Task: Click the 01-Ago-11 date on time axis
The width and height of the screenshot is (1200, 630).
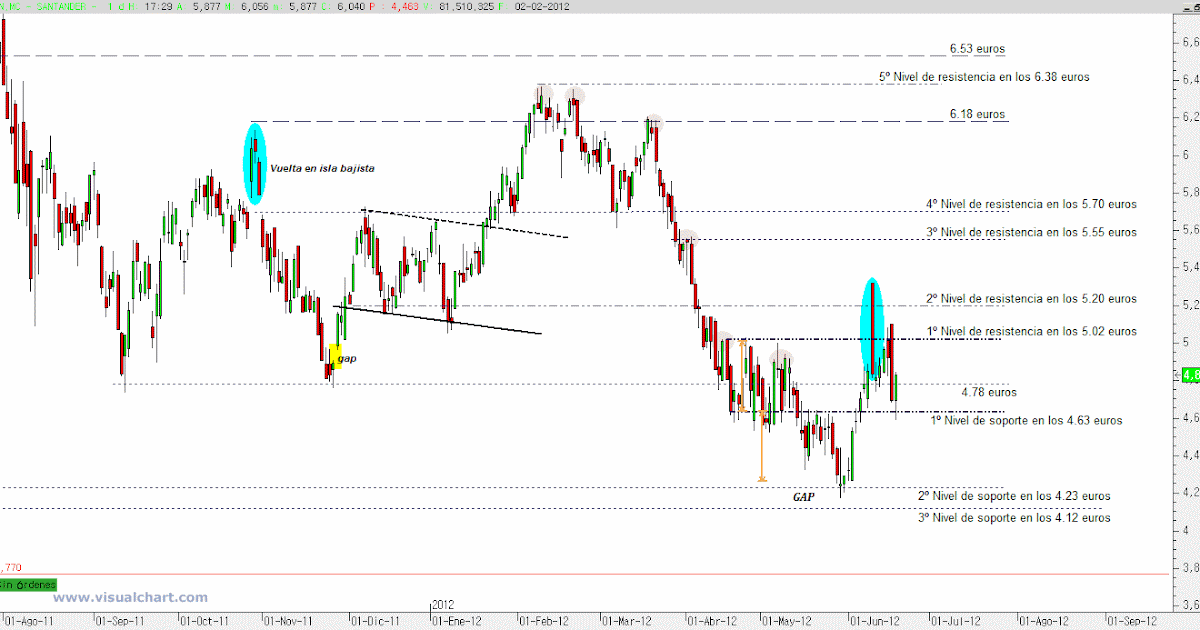Action: coord(28,620)
